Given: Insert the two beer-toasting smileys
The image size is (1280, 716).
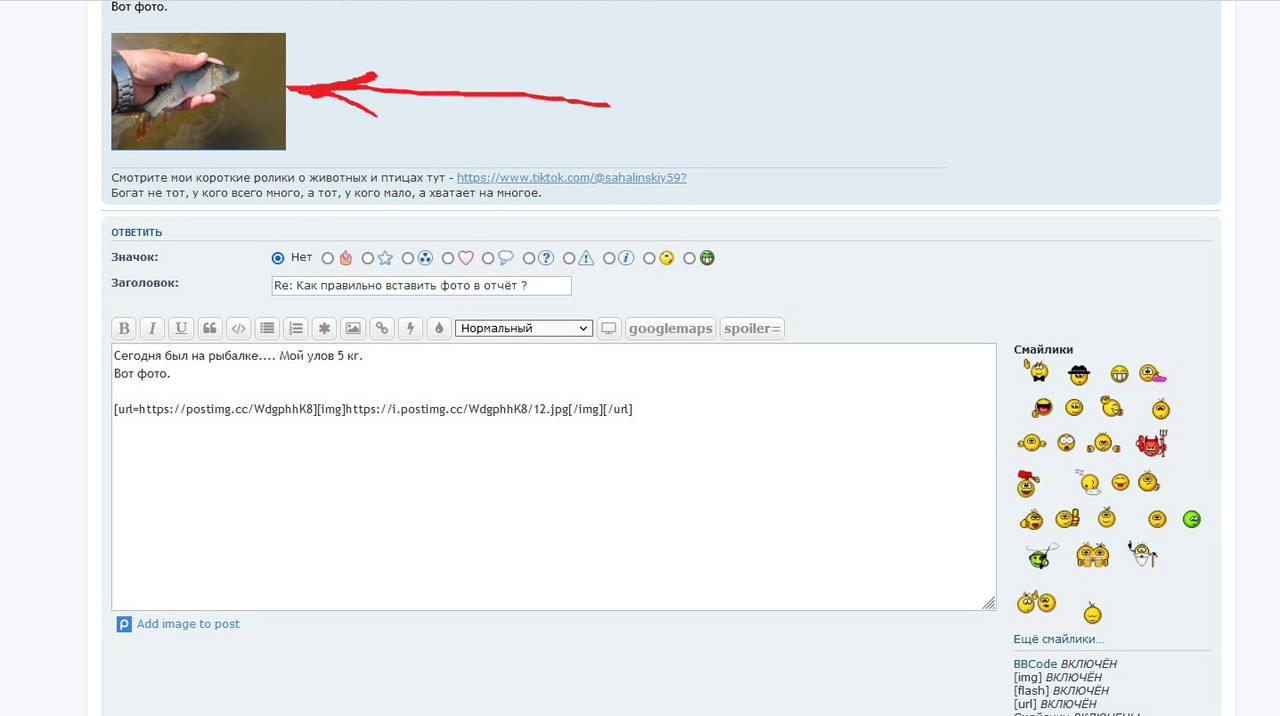Looking at the screenshot, I should click(x=1093, y=555).
